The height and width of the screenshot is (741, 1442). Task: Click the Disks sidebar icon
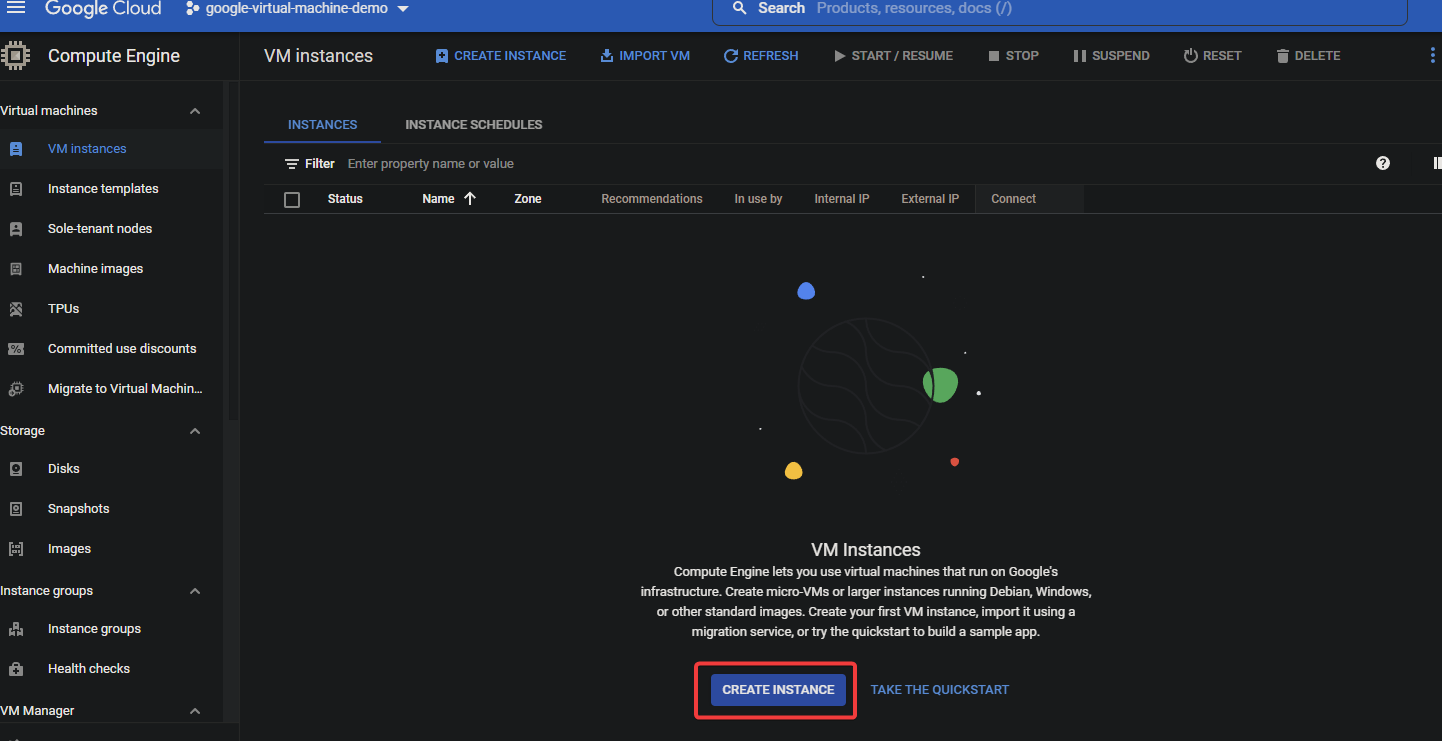(x=16, y=469)
